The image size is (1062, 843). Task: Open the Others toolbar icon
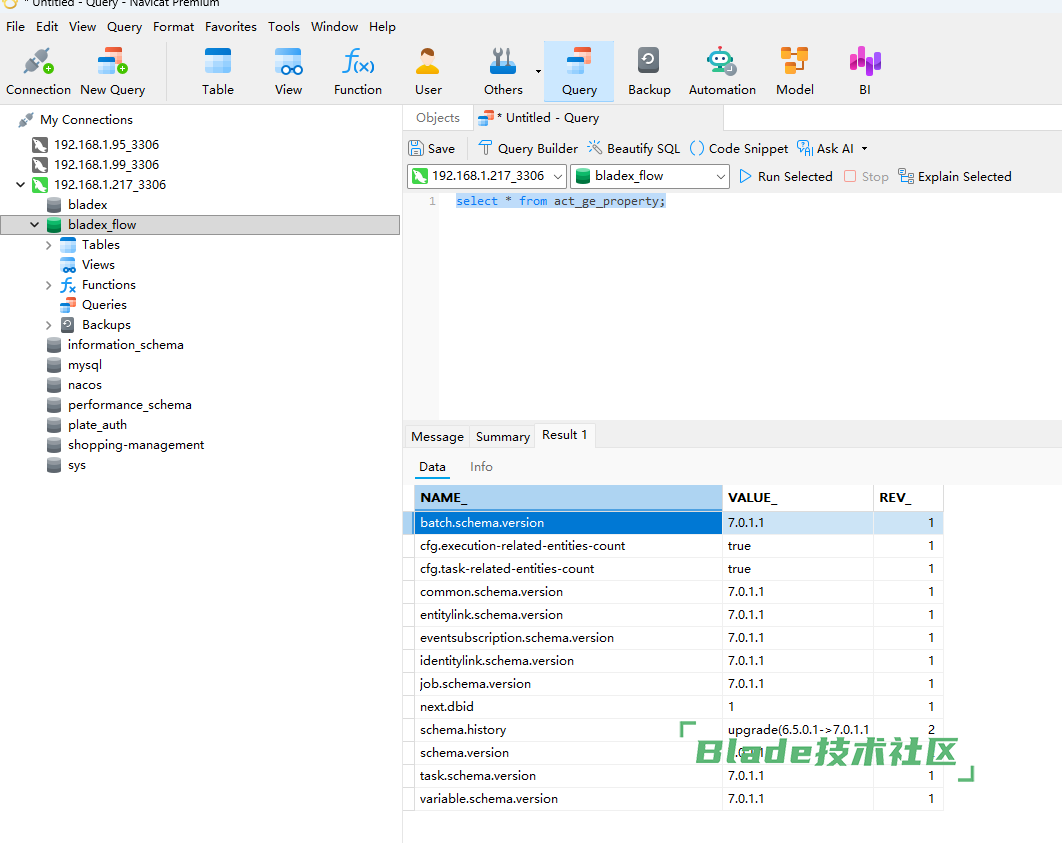click(503, 71)
